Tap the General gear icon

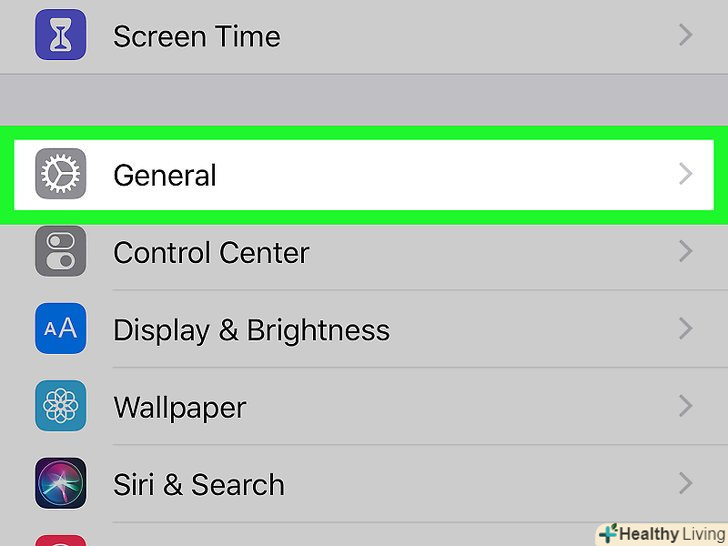pos(60,175)
